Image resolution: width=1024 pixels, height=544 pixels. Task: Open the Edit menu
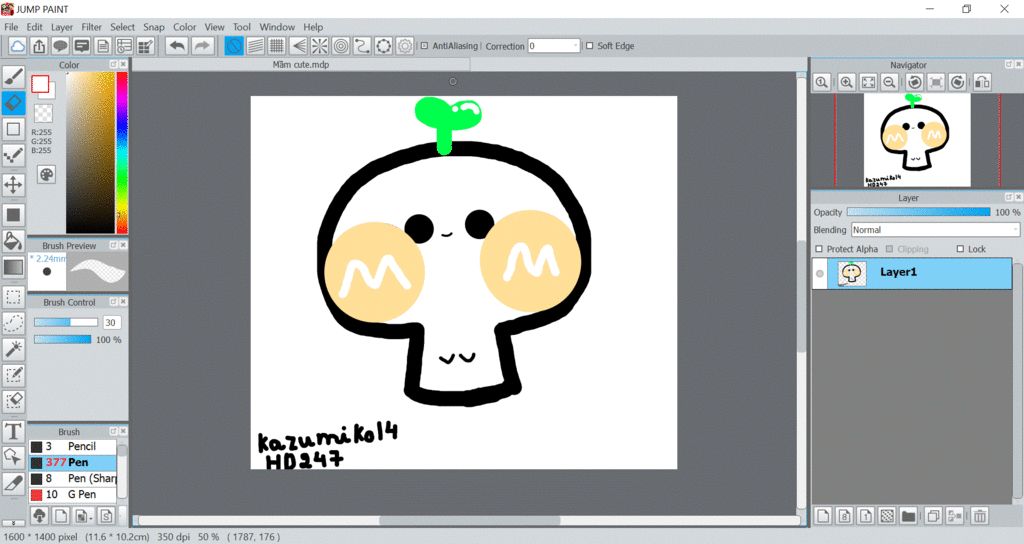click(x=35, y=27)
